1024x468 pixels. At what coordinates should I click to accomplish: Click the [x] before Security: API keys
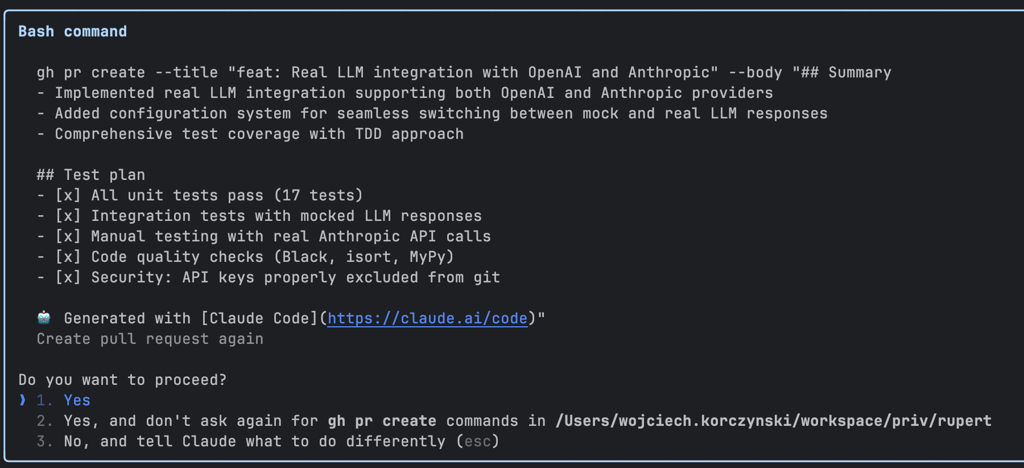pyautogui.click(x=68, y=277)
